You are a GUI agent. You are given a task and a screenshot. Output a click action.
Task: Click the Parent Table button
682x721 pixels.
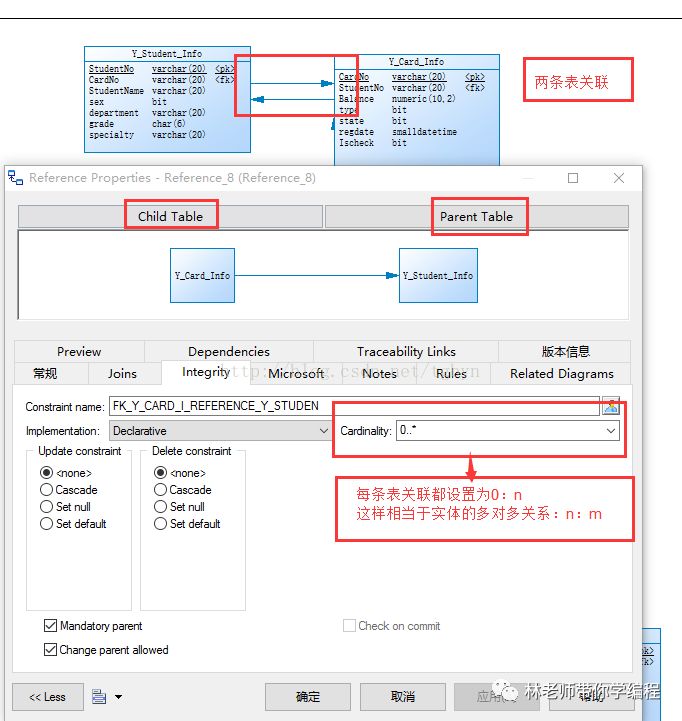click(x=476, y=217)
